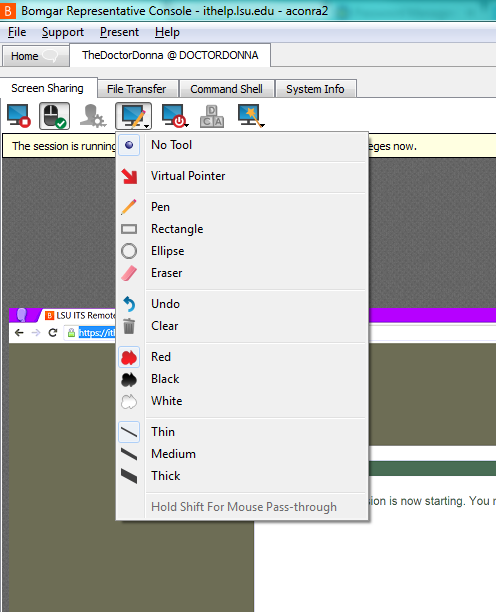496x612 pixels.
Task: Click the stop screen sharing monitor icon
Action: point(19,116)
